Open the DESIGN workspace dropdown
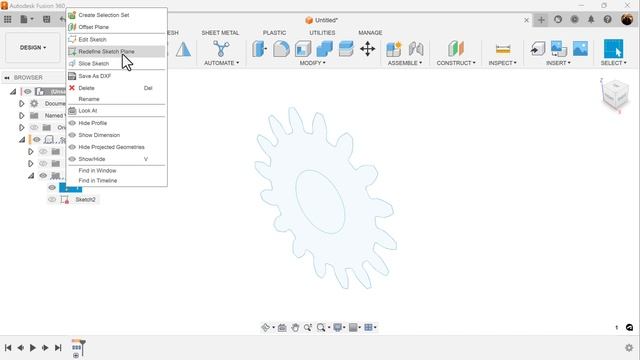This screenshot has width=640, height=360. pos(33,48)
